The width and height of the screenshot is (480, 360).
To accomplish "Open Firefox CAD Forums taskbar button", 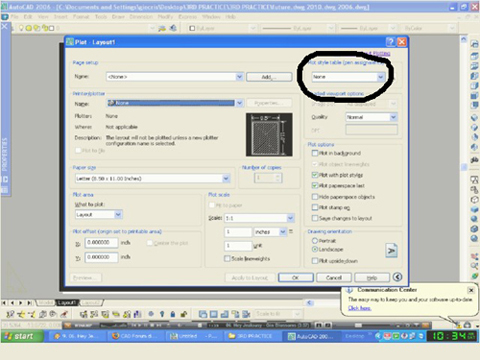I will [135, 336].
